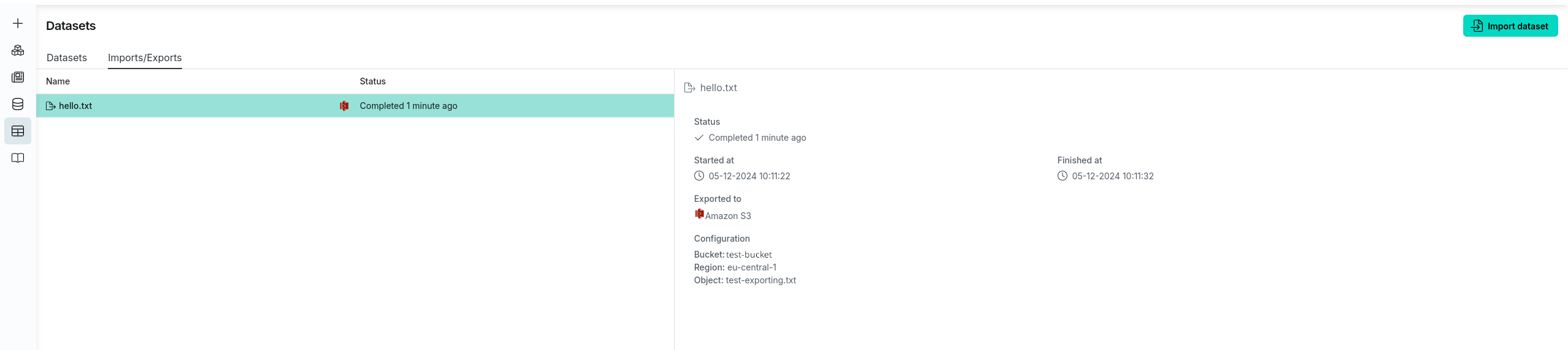Switch to the Datasets tab
The height and width of the screenshot is (350, 1568).
click(x=67, y=58)
